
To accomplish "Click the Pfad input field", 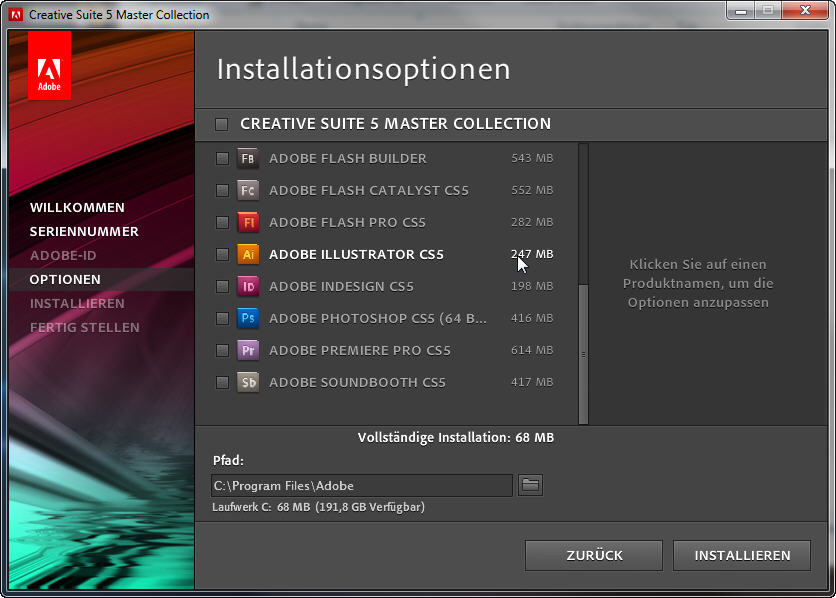I will pyautogui.click(x=362, y=486).
